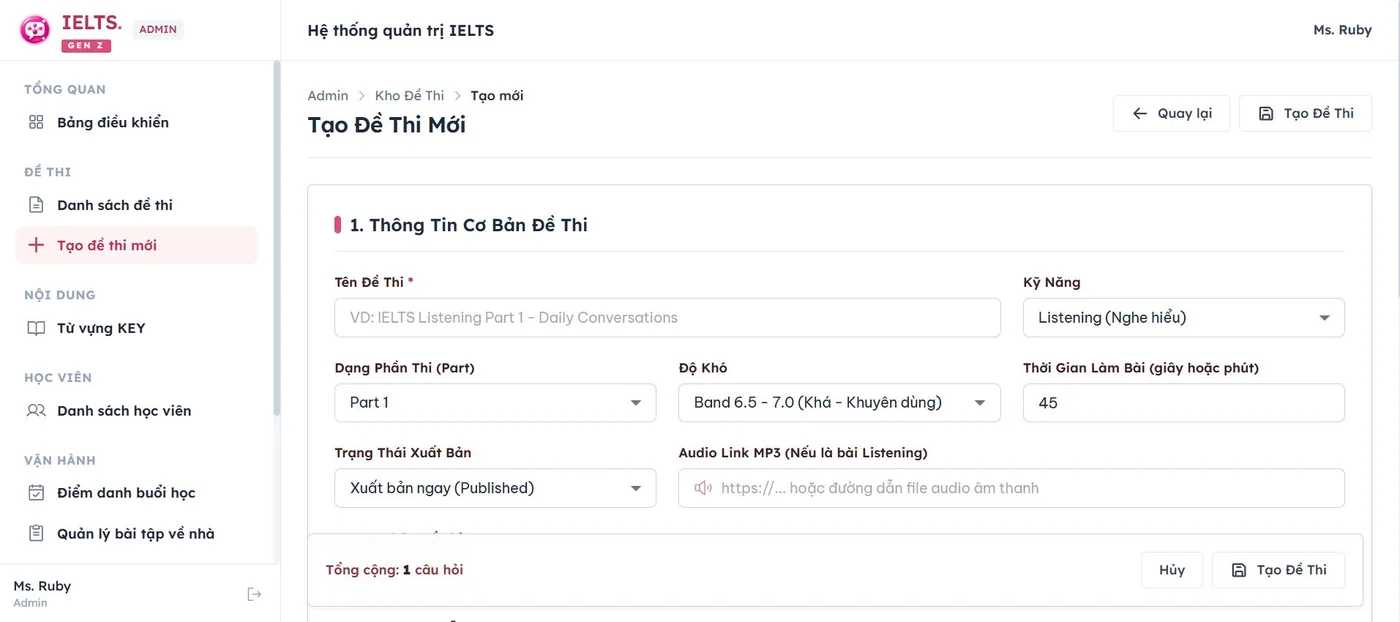Click the dashboard grid icon beside Bảng điều khiển
Image resolution: width=1400 pixels, height=622 pixels.
pyautogui.click(x=36, y=122)
